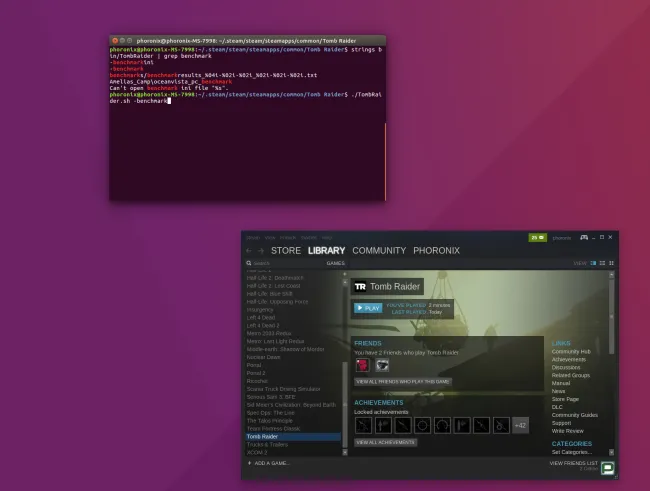The height and width of the screenshot is (491, 650).
Task: Click the terminal's orange scrollbar
Action: pyautogui.click(x=385, y=161)
